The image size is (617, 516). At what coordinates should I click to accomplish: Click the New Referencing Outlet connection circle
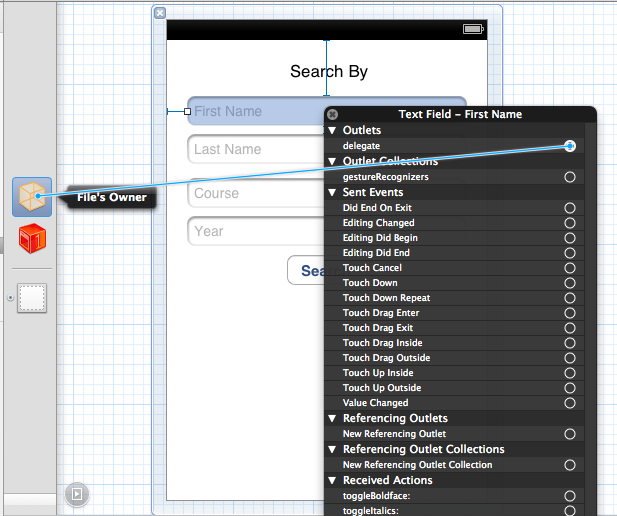pyautogui.click(x=570, y=434)
